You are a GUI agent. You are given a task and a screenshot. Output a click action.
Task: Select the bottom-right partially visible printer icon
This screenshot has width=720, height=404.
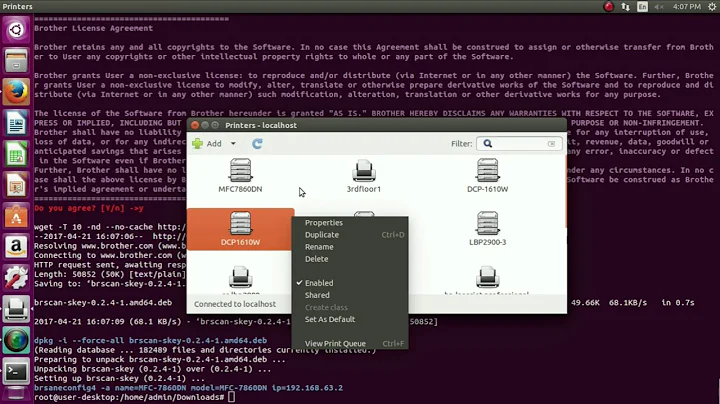click(487, 278)
